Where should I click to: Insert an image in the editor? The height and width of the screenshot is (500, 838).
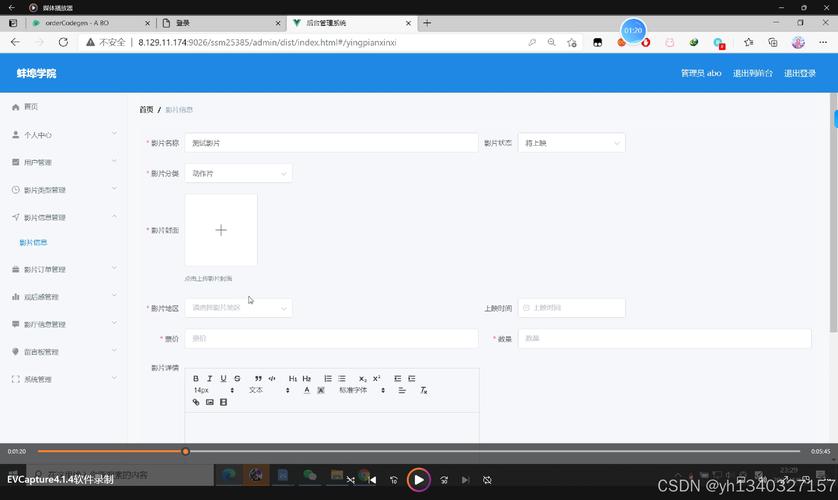point(210,402)
